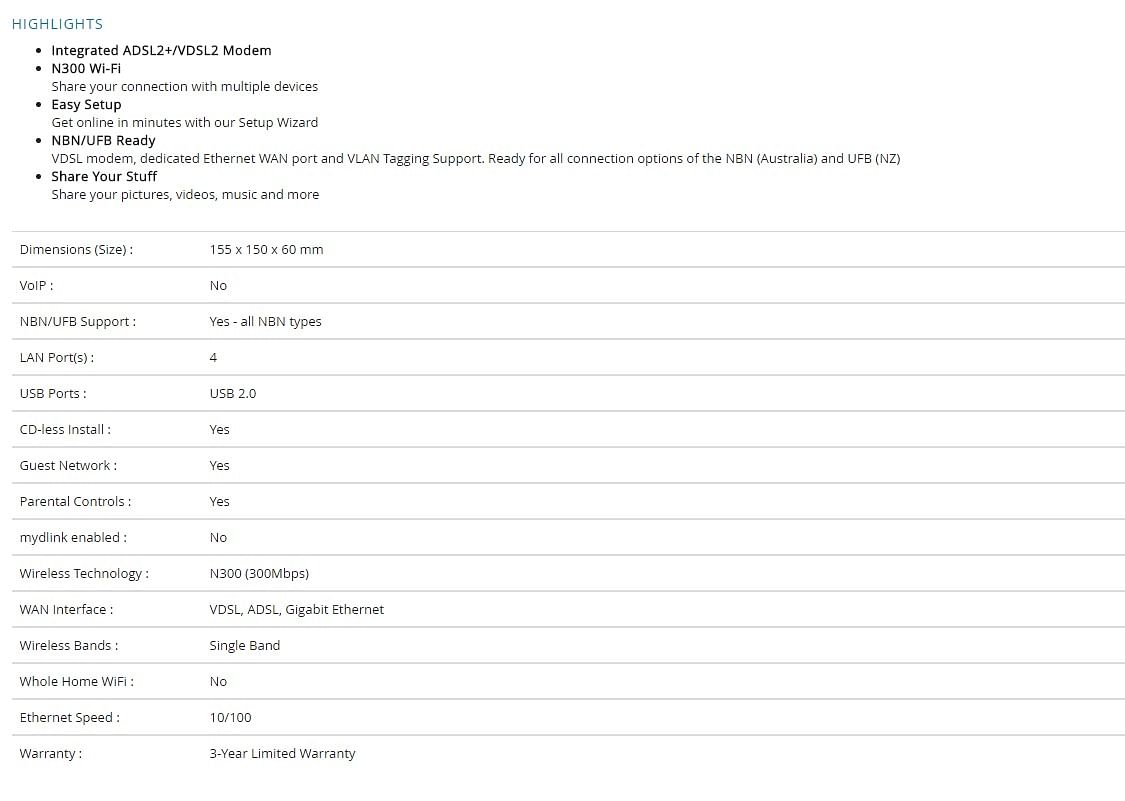The width and height of the screenshot is (1125, 801).
Task: Click the Parental Controls label
Action: [x=75, y=501]
